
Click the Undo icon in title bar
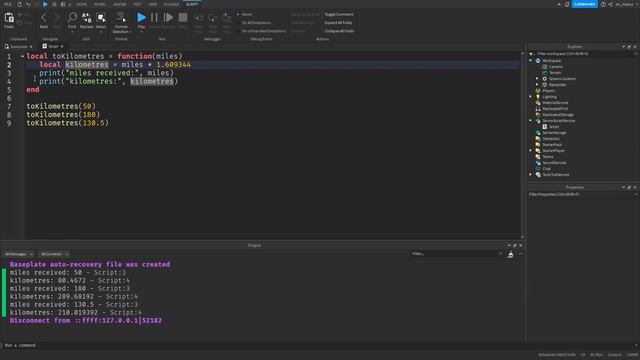pos(28,4)
